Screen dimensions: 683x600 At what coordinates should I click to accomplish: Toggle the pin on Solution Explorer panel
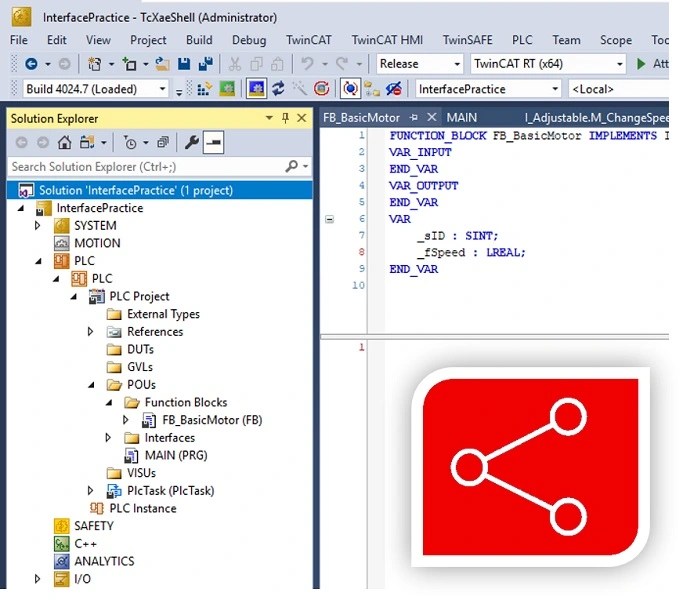tap(285, 118)
